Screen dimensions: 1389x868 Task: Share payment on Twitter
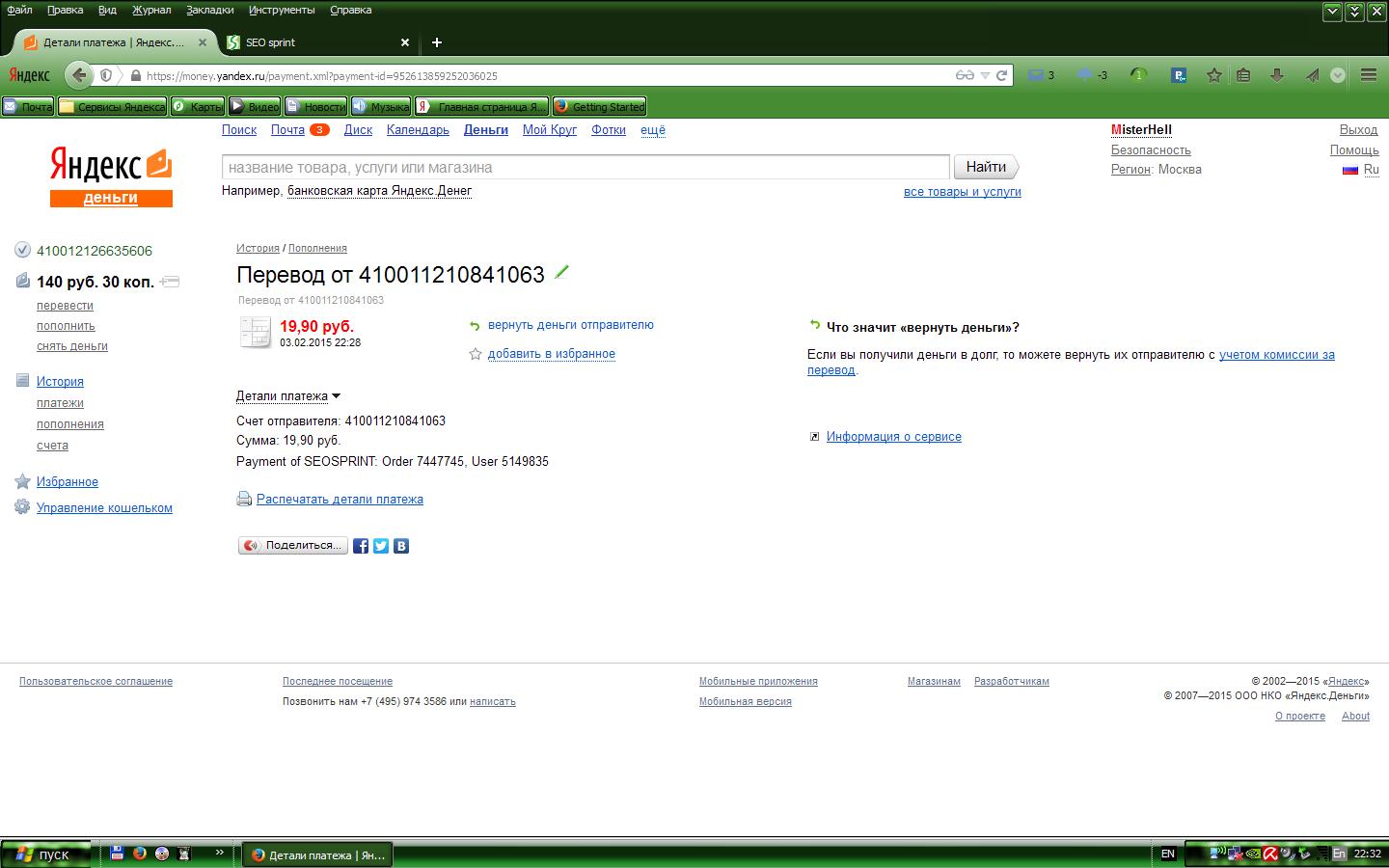[x=381, y=546]
